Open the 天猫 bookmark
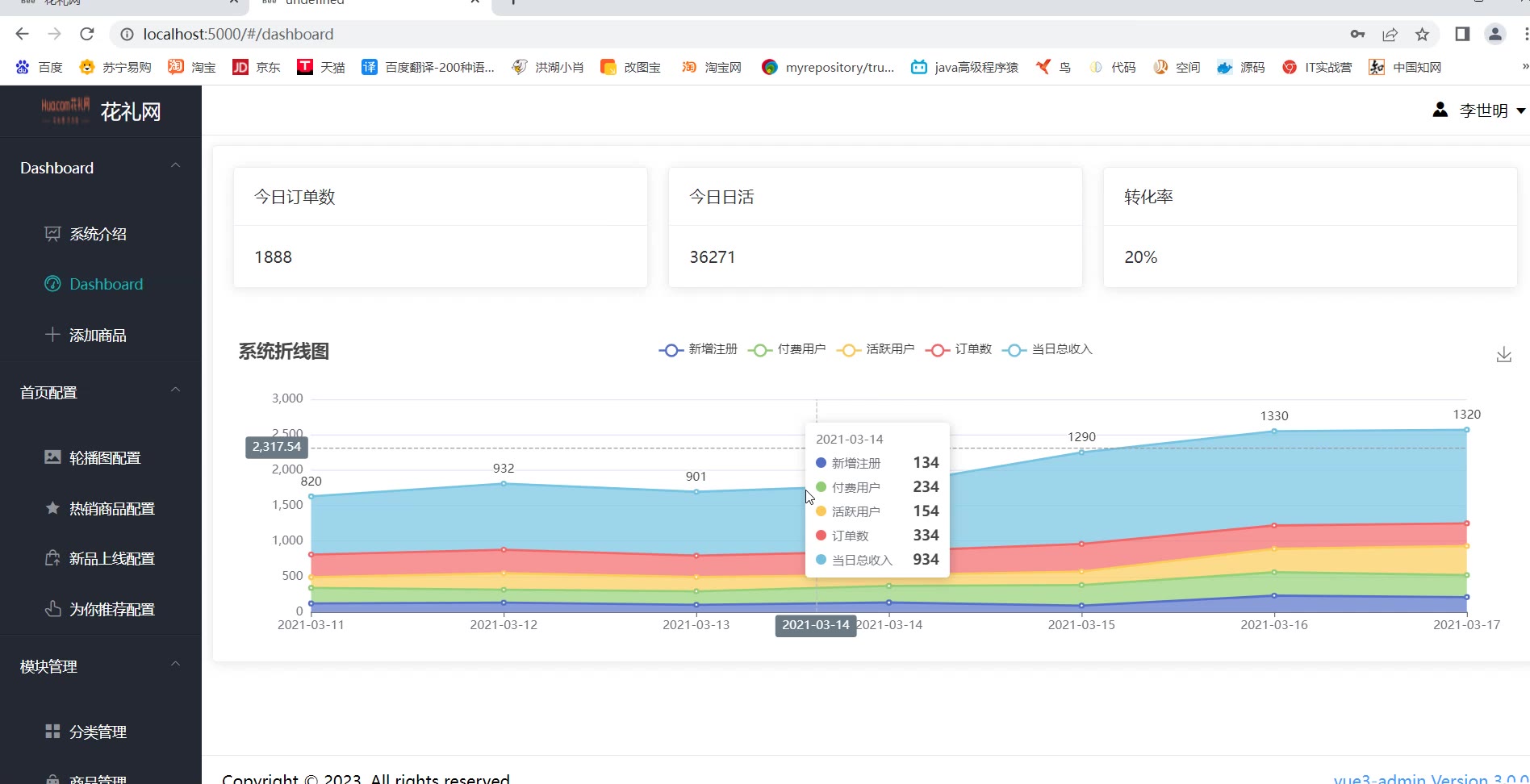This screenshot has width=1530, height=784. 321,67
